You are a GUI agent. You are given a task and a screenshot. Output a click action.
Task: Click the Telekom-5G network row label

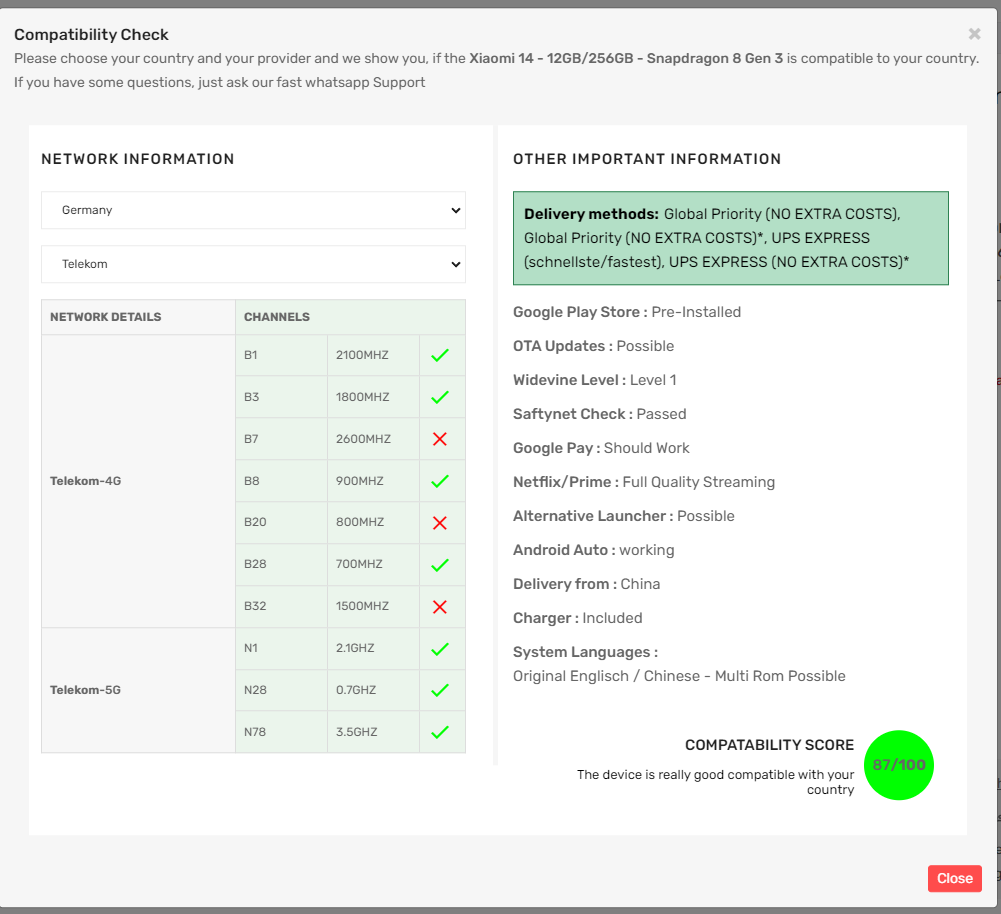[x=86, y=690]
